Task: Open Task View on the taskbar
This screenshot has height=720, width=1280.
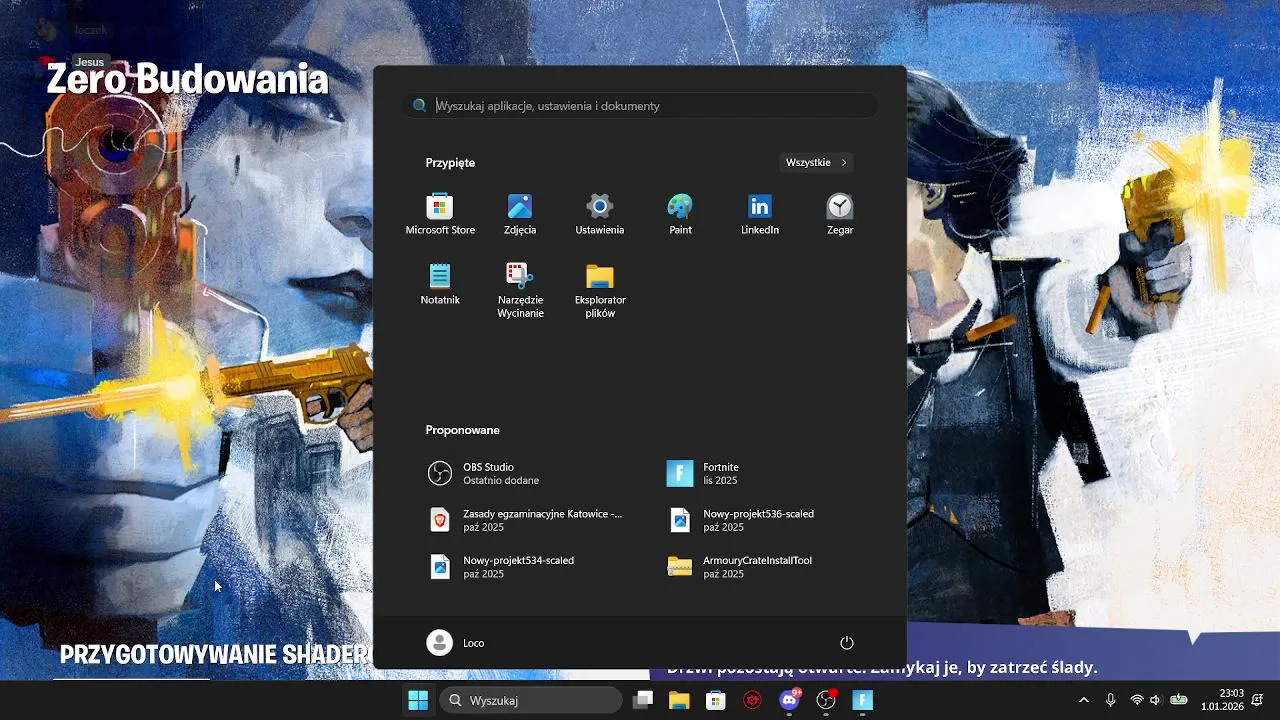Action: 643,700
